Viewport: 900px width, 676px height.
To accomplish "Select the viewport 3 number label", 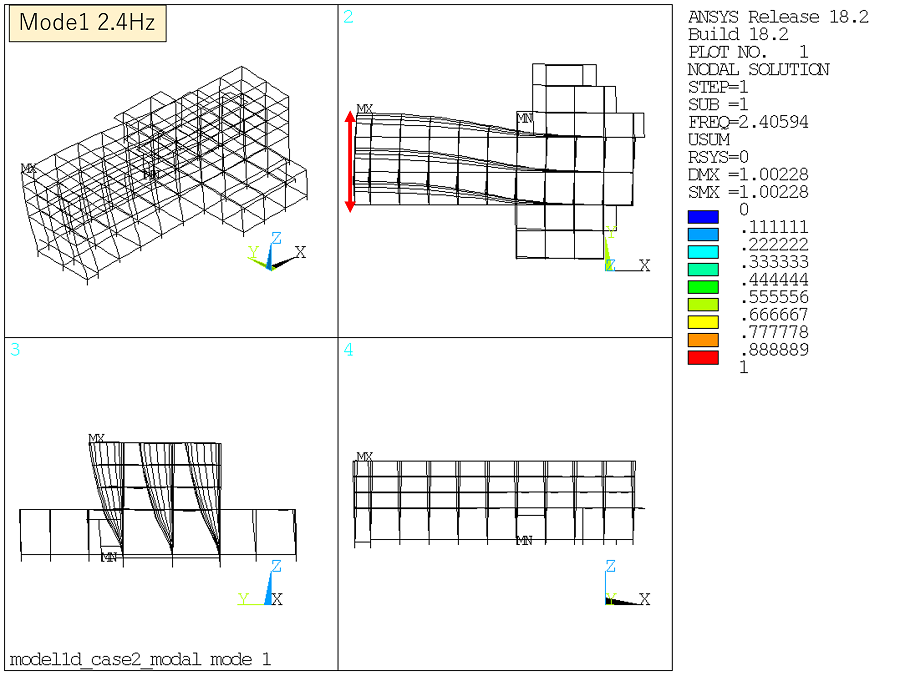I will click(15, 350).
